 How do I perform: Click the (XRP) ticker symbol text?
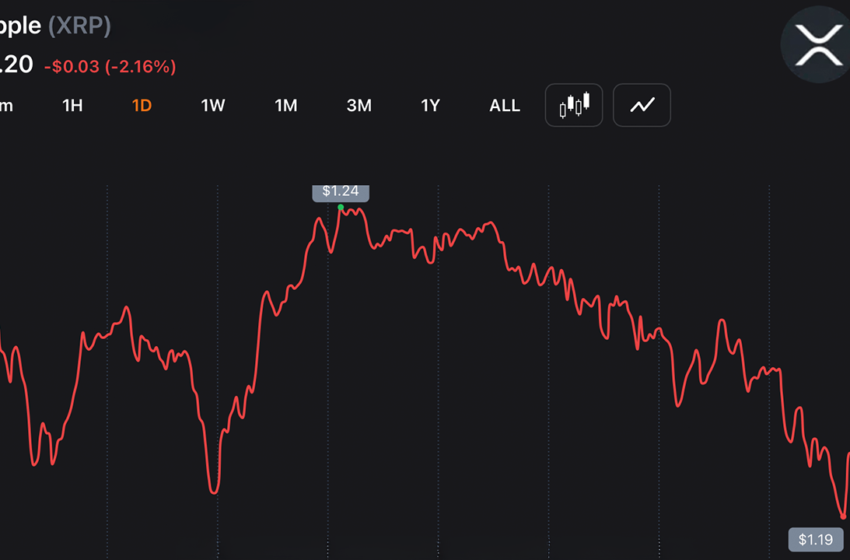[80, 26]
